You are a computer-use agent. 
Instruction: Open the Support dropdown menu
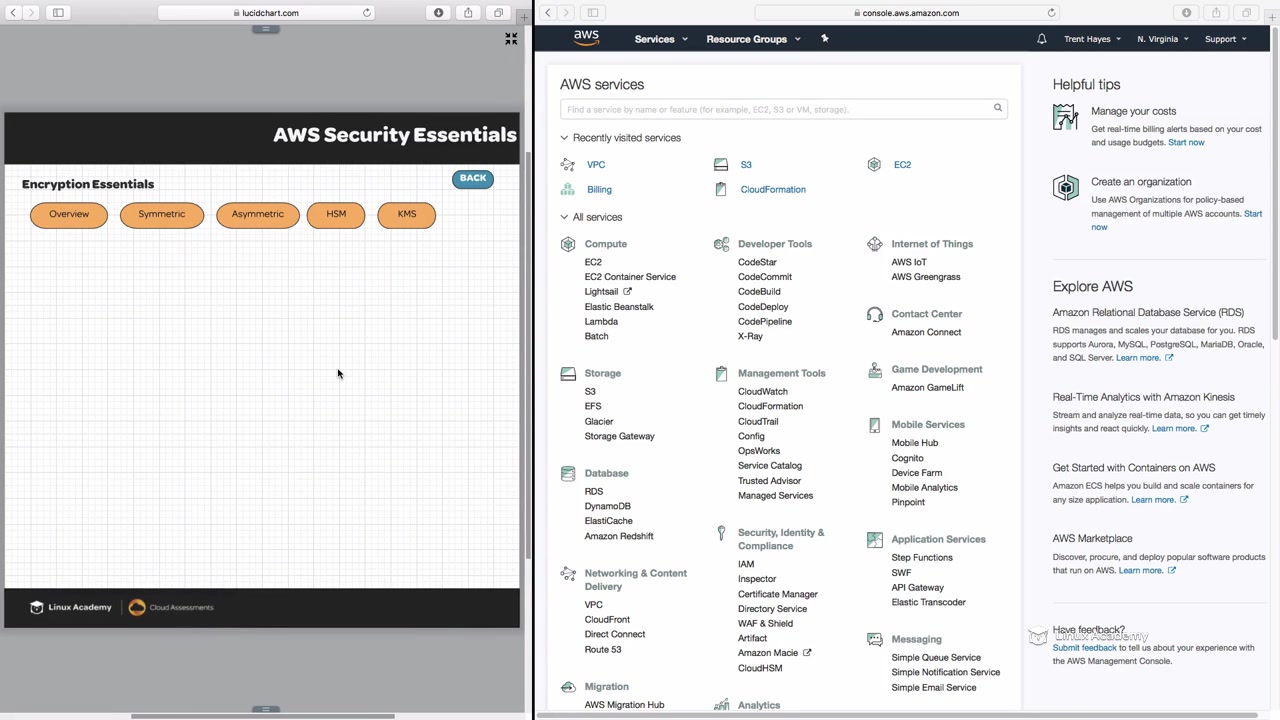pos(1225,39)
